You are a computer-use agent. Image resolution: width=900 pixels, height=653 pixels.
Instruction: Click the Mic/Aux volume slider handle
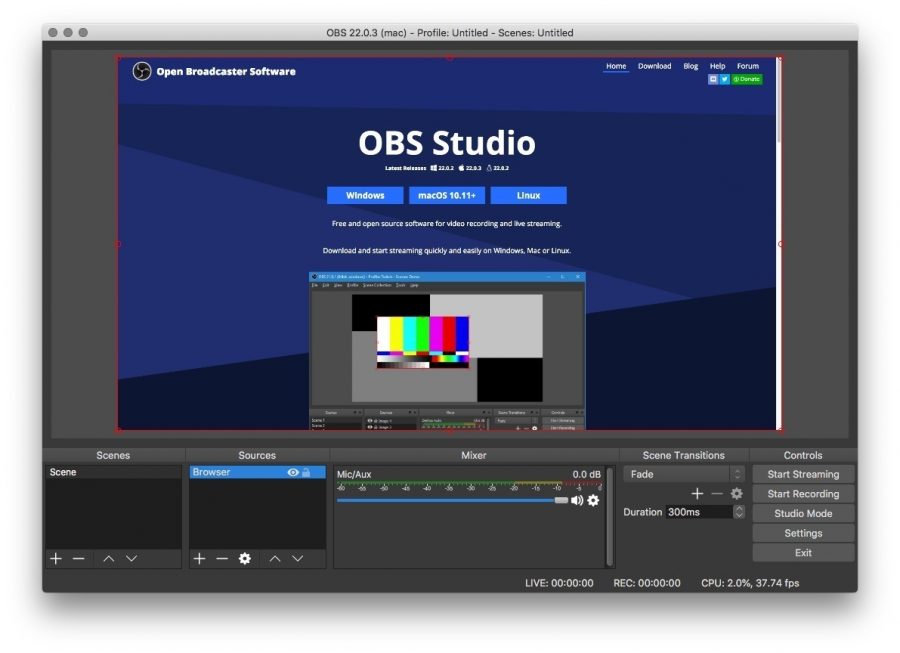click(x=561, y=500)
